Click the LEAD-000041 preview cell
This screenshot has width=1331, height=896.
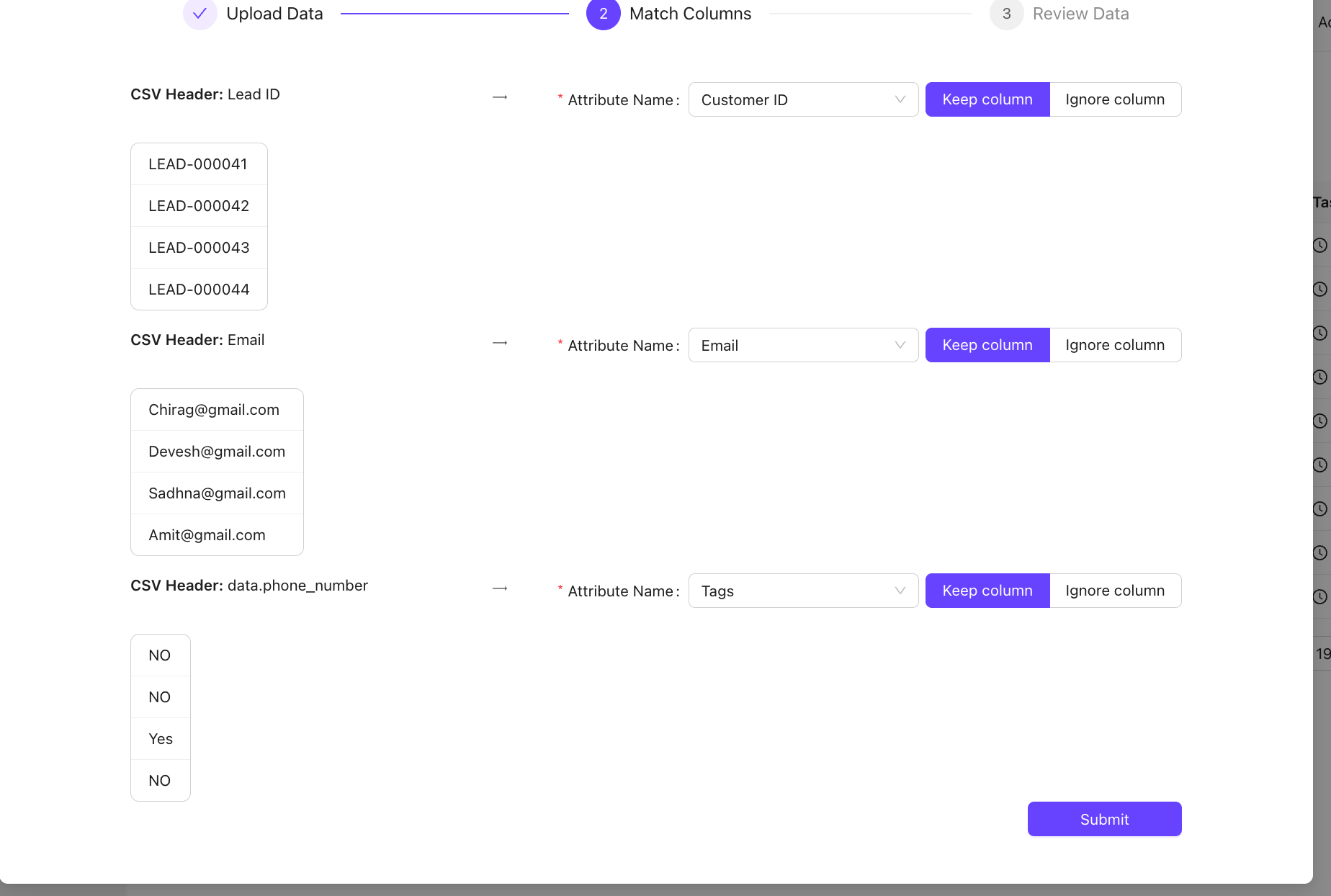pyautogui.click(x=198, y=164)
